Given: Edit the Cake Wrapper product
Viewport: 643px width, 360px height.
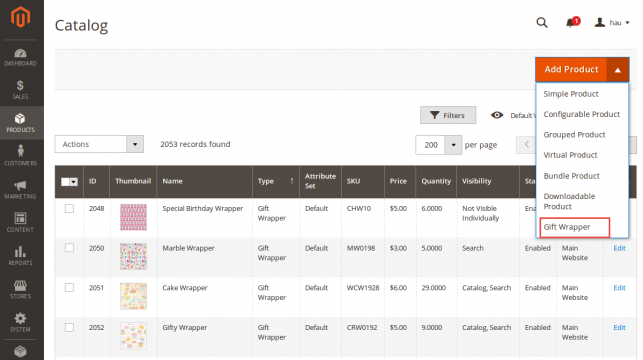Looking at the screenshot, I should coord(619,288).
